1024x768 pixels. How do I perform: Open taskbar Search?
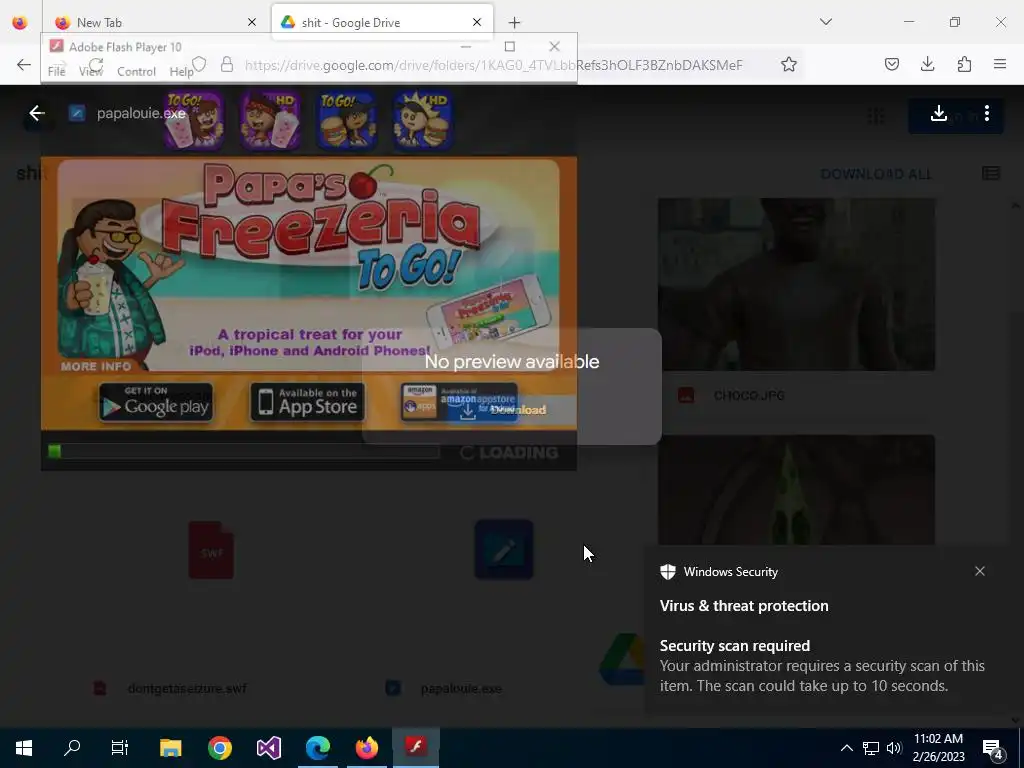click(72, 747)
